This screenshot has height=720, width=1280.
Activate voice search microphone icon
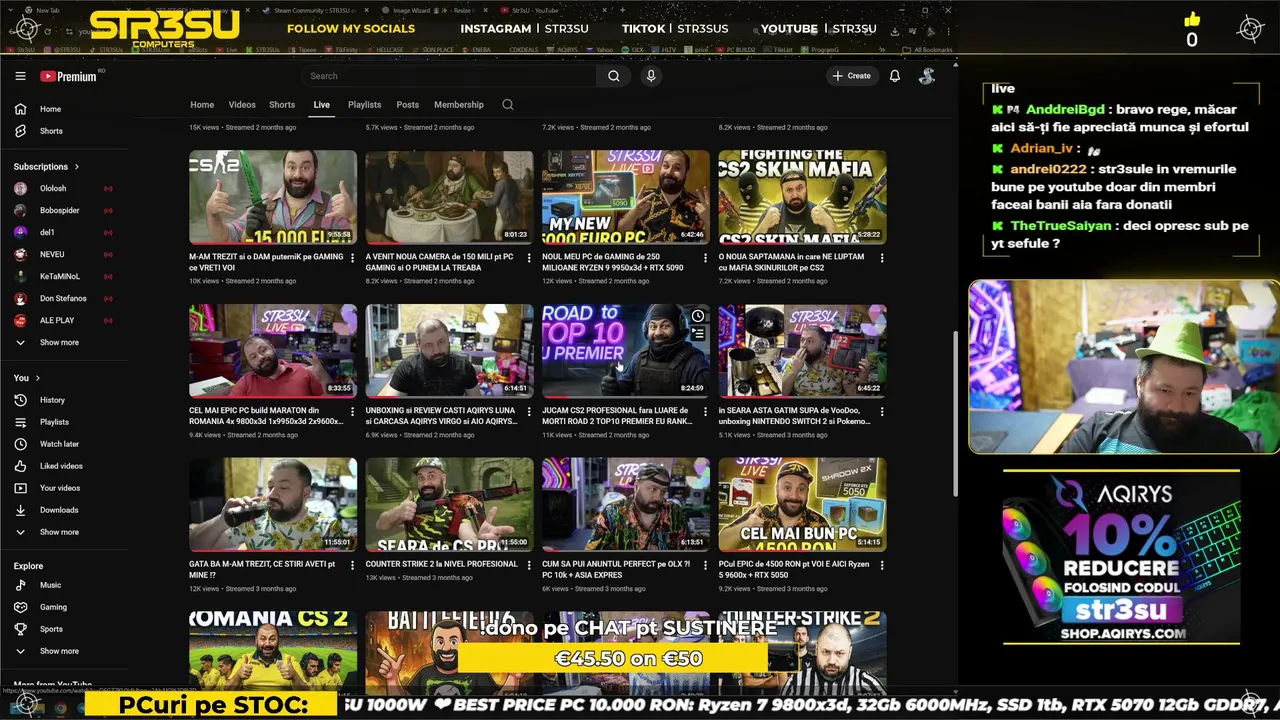(x=651, y=76)
